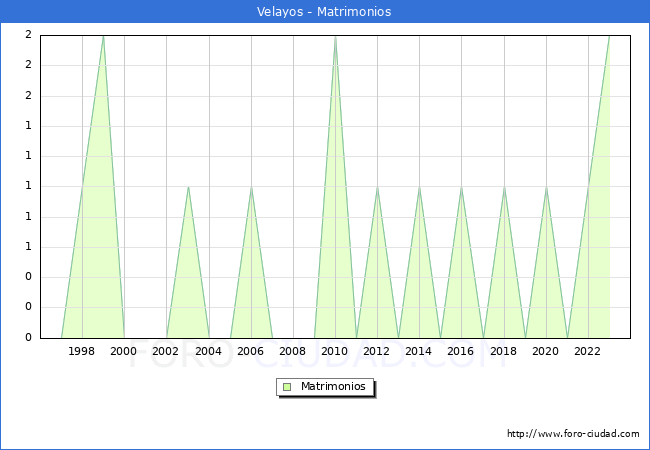Click the 2018 triangle peak
The height and width of the screenshot is (450, 650).
click(504, 187)
